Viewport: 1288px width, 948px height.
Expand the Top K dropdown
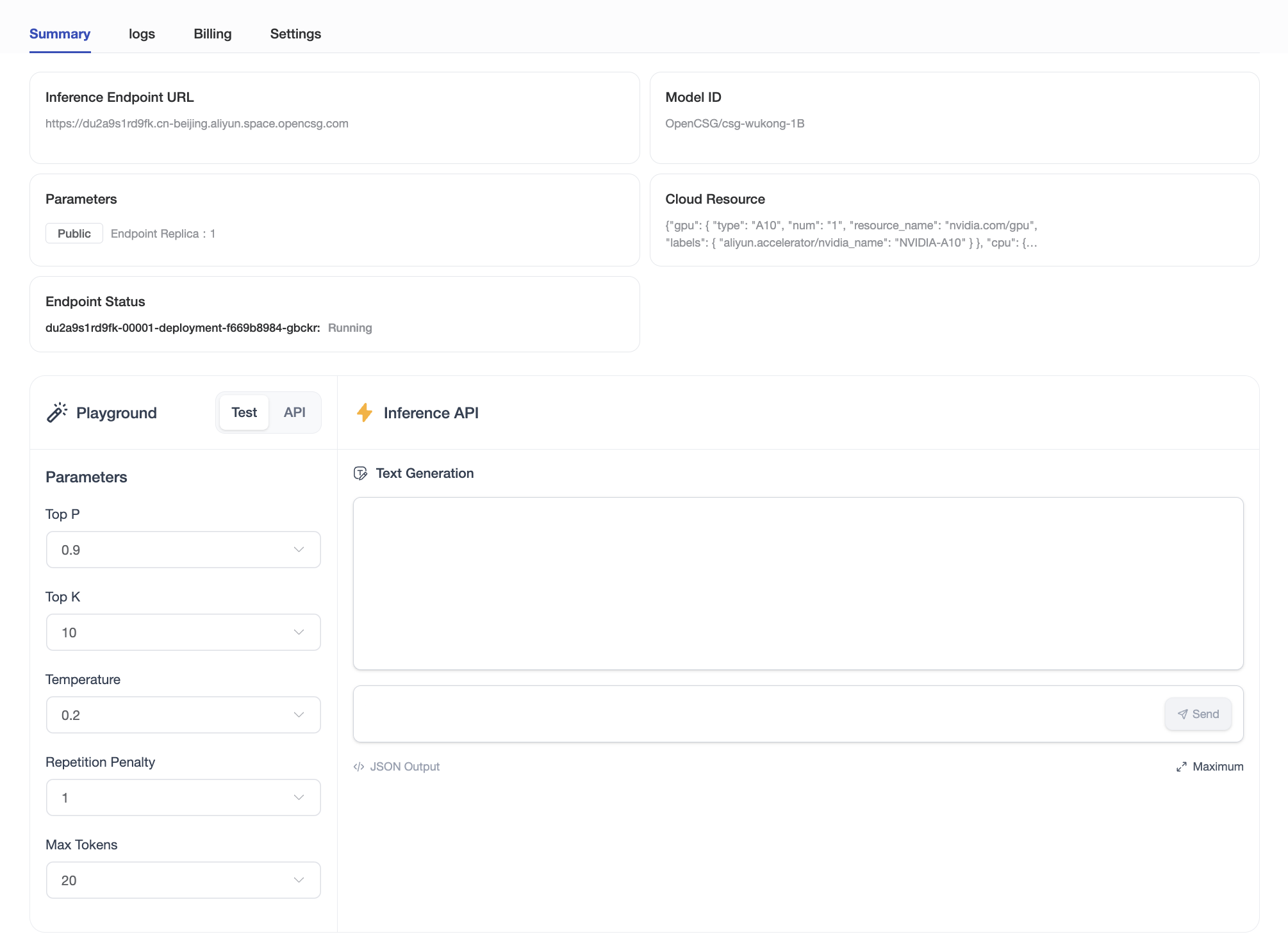pos(183,632)
